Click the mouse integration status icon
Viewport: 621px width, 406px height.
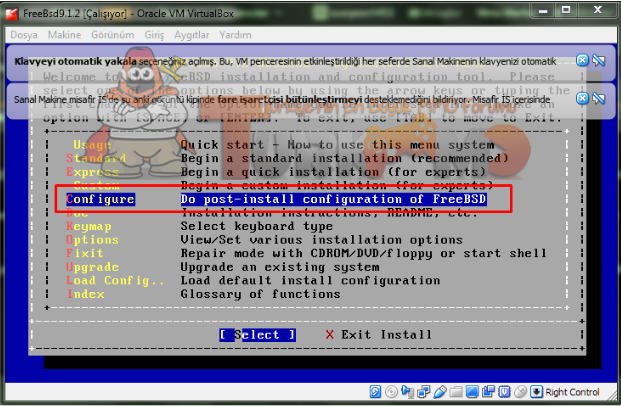click(520, 392)
